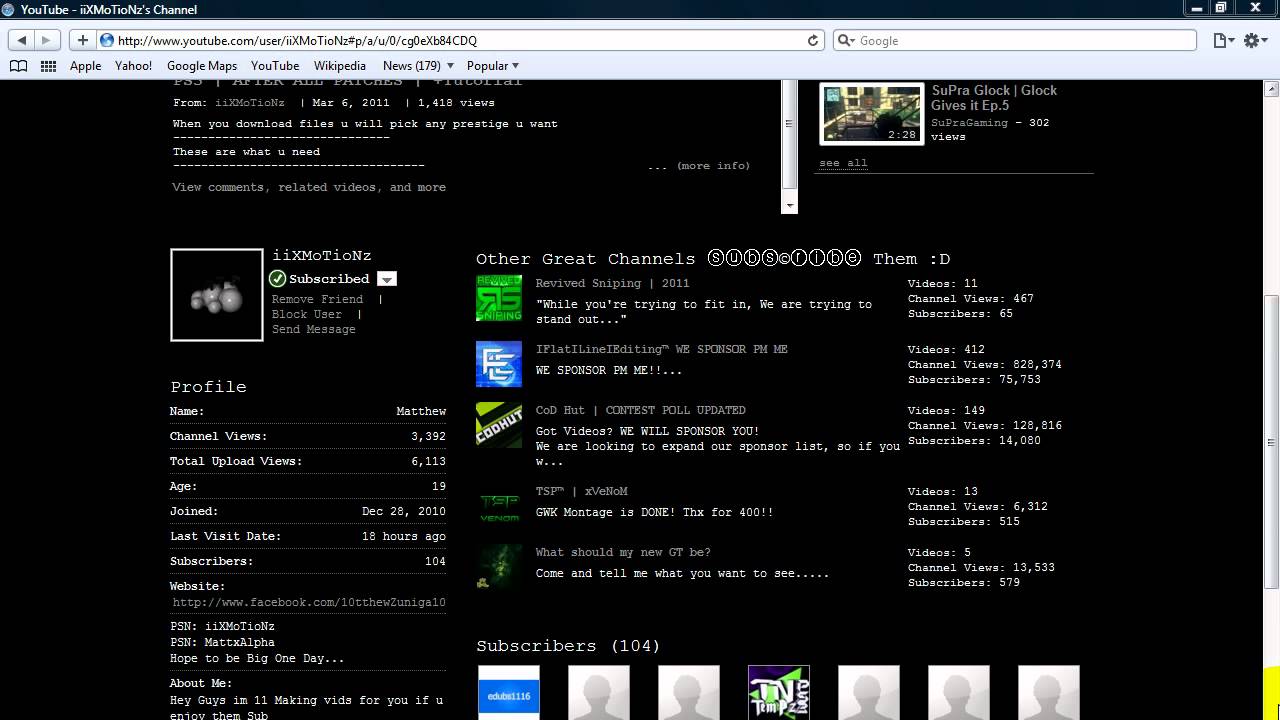This screenshot has height=720, width=1280.
Task: Open the YouTube bookmark
Action: (x=275, y=66)
